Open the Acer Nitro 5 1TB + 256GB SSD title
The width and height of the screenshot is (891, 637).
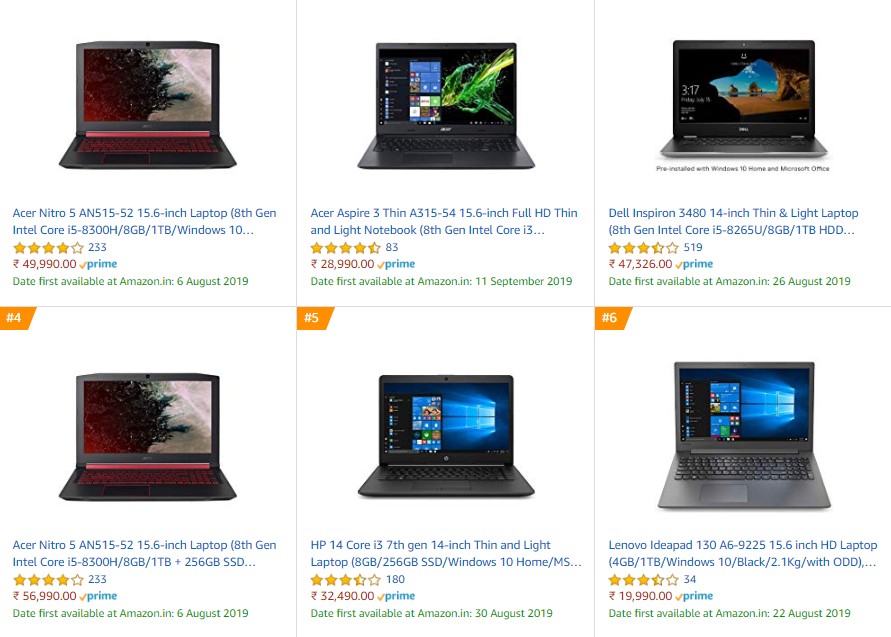pyautogui.click(x=144, y=553)
